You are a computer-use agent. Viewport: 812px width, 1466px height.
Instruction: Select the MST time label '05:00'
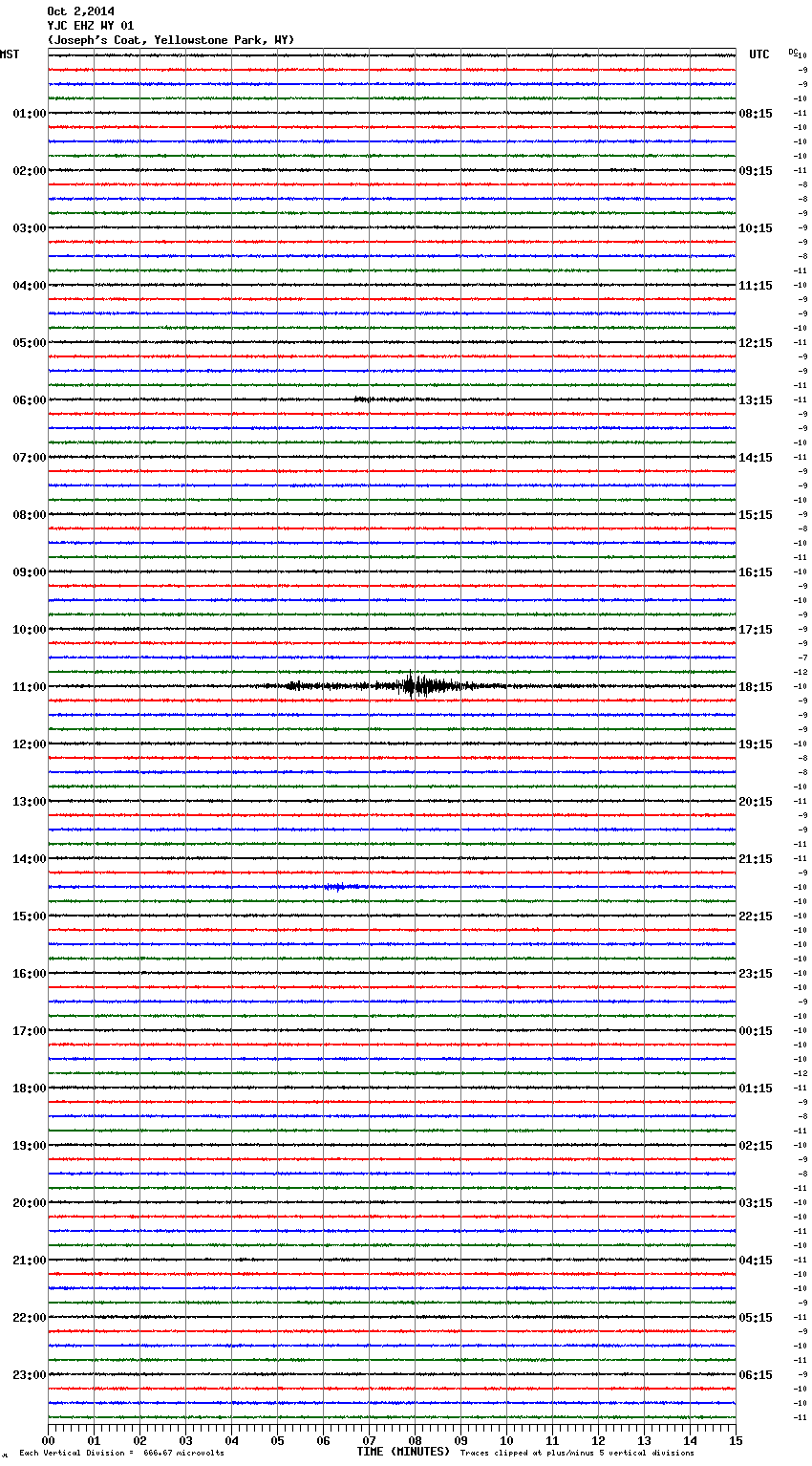point(29,343)
